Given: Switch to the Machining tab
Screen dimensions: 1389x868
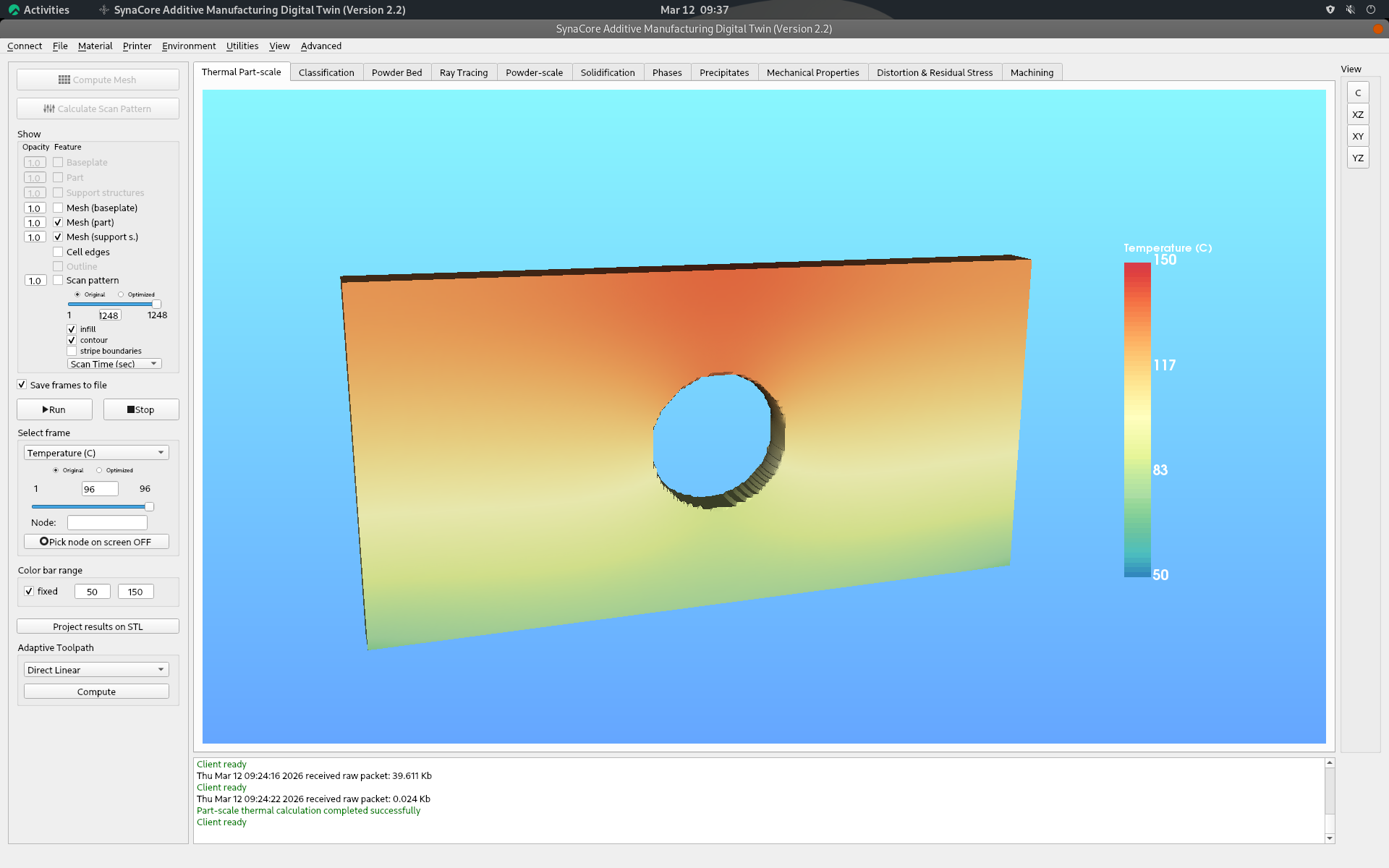Looking at the screenshot, I should coord(1032,72).
